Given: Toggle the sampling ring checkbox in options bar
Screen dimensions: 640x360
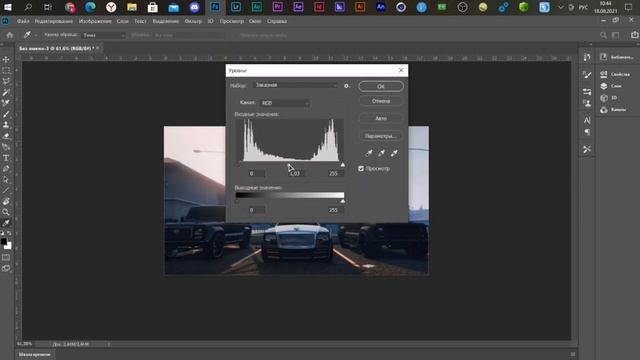Looking at the screenshot, I should pyautogui.click(x=237, y=36).
